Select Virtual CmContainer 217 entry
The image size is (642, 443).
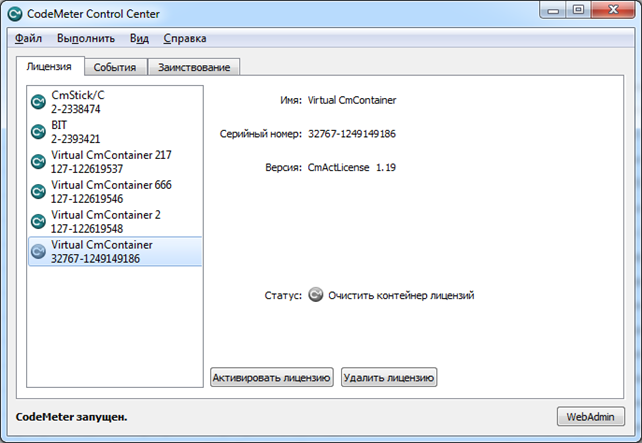115,161
